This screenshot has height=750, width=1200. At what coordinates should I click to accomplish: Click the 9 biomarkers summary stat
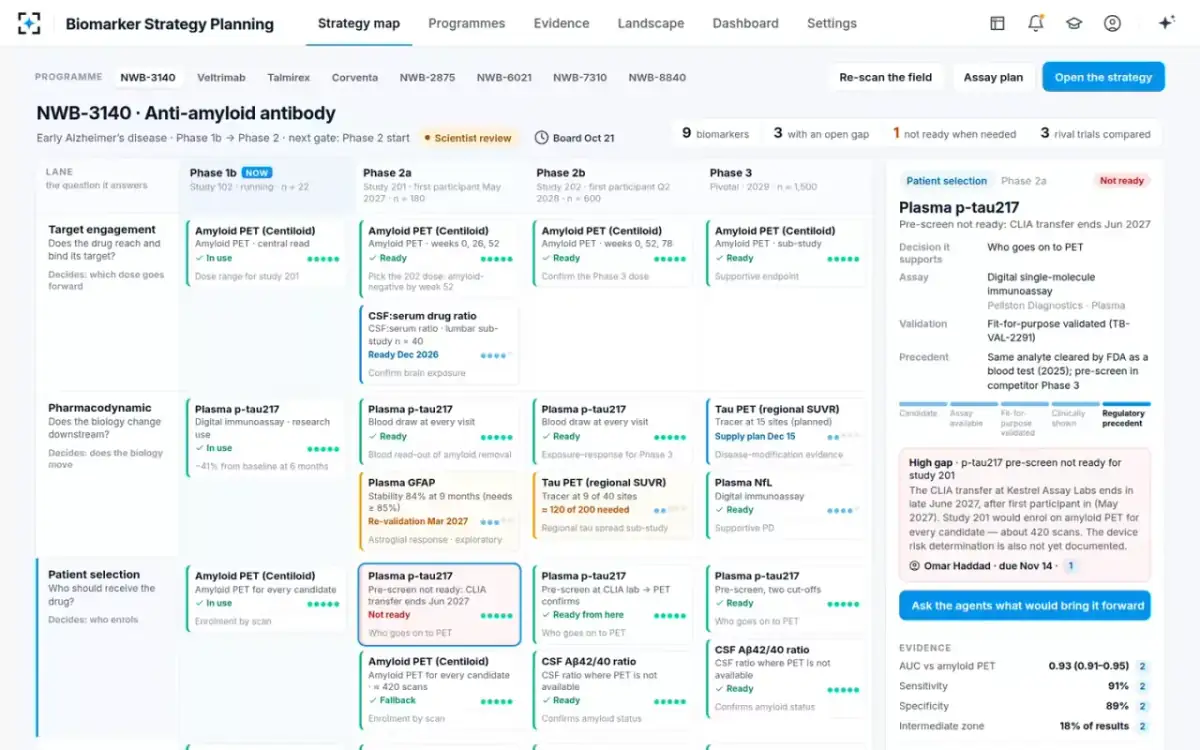715,133
